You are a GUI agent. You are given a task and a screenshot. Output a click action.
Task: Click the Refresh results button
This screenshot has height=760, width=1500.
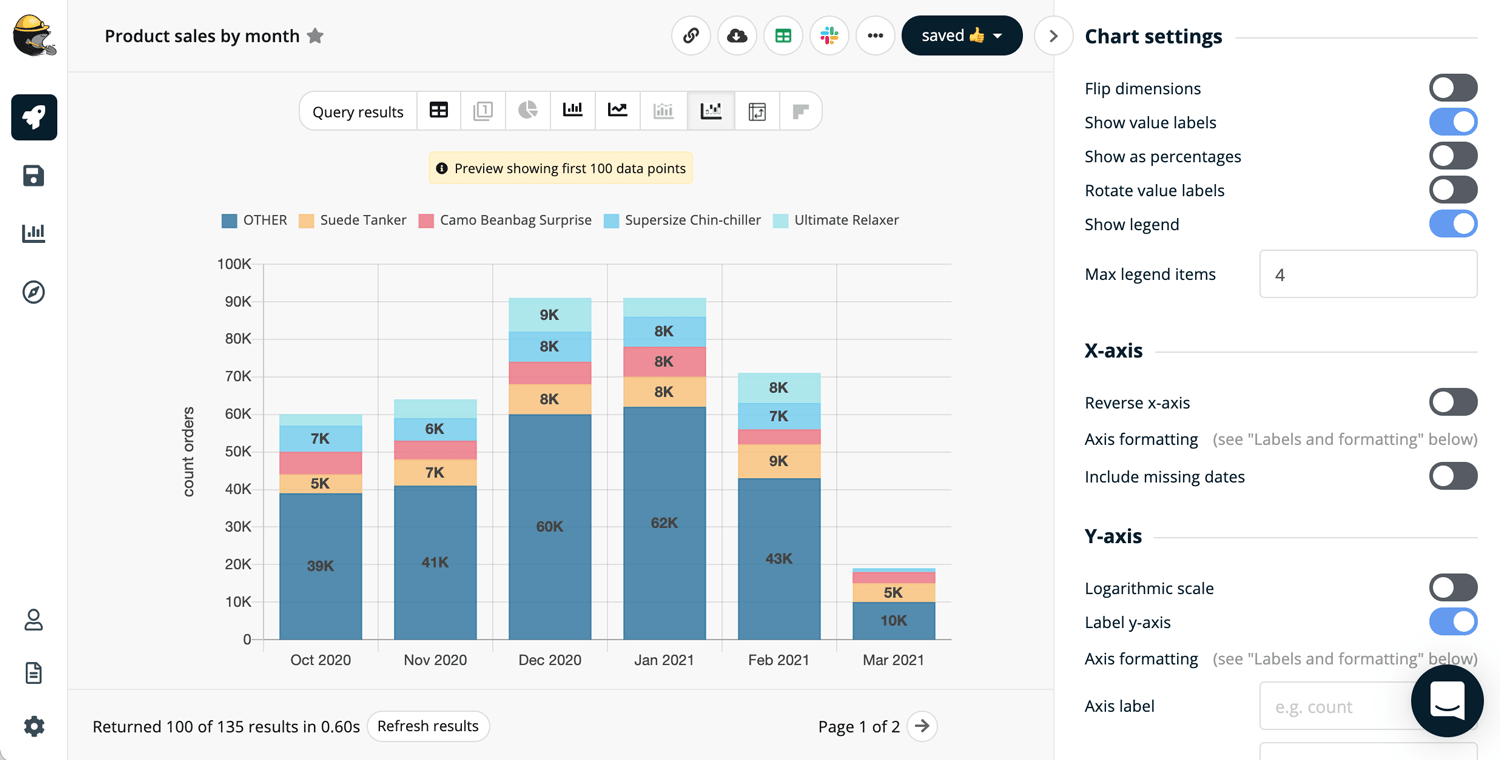pyautogui.click(x=428, y=726)
